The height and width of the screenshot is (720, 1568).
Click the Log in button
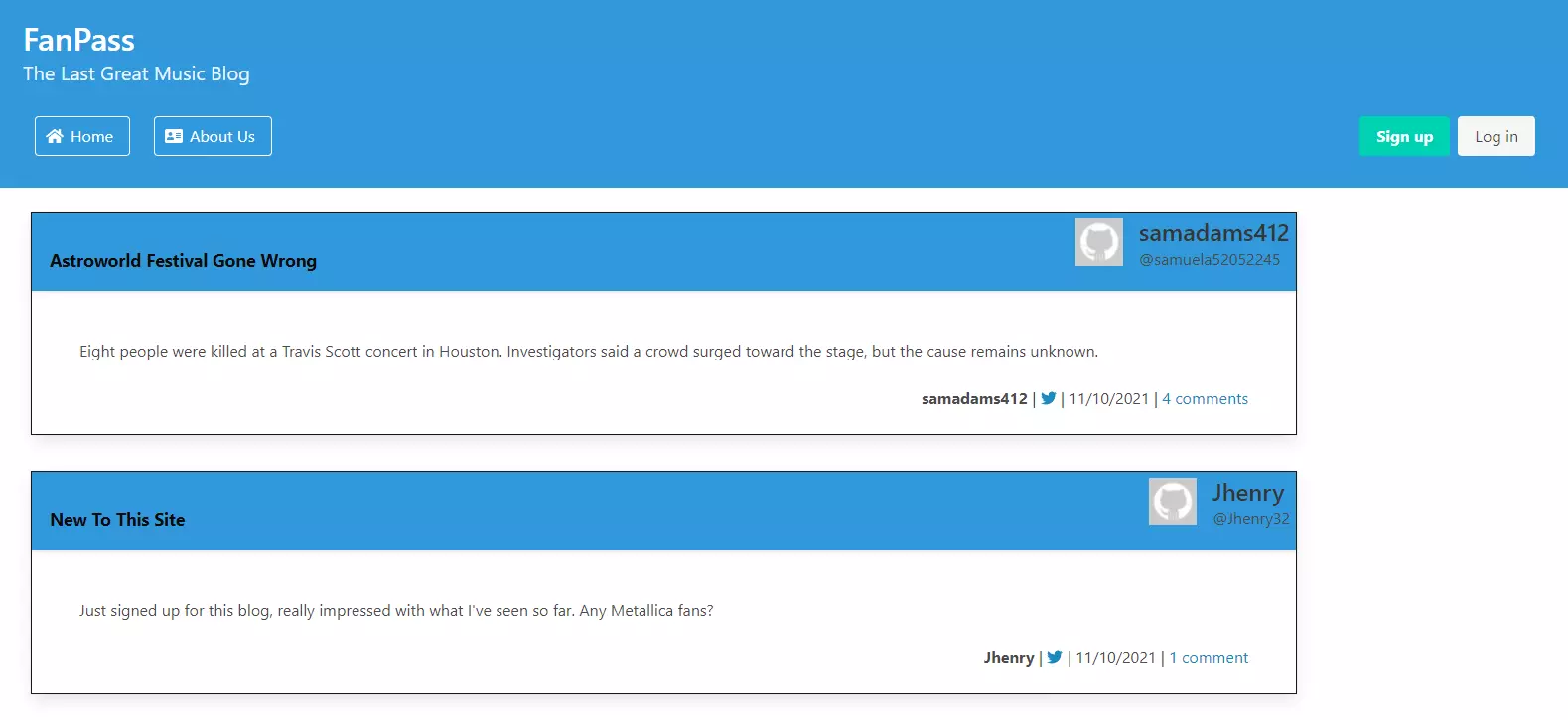point(1496,136)
